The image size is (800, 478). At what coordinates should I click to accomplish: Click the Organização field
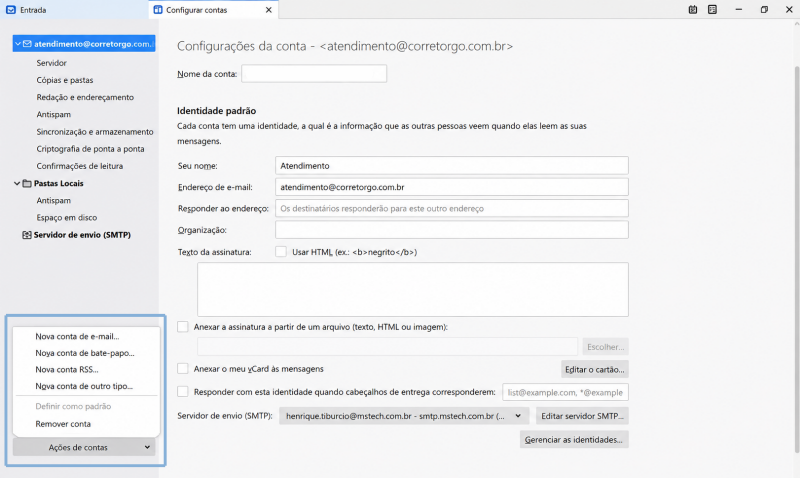pyautogui.click(x=452, y=230)
